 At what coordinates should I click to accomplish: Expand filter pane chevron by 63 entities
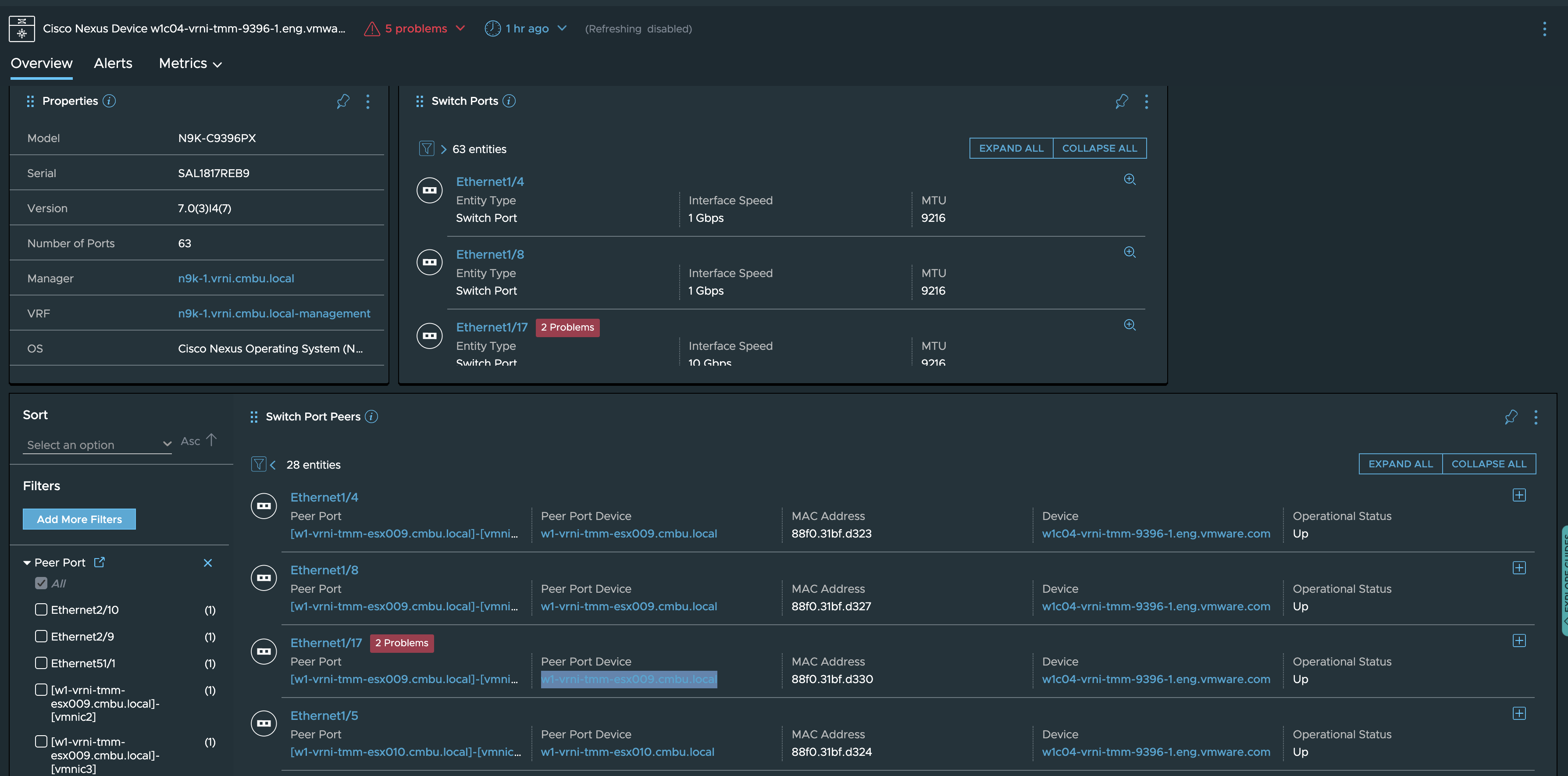pyautogui.click(x=444, y=149)
